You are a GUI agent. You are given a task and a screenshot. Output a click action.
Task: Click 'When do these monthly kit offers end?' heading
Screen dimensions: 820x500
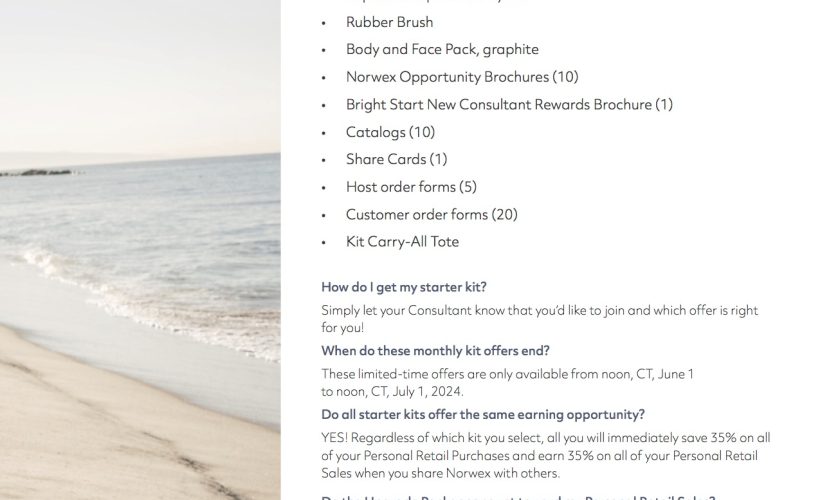pos(435,351)
